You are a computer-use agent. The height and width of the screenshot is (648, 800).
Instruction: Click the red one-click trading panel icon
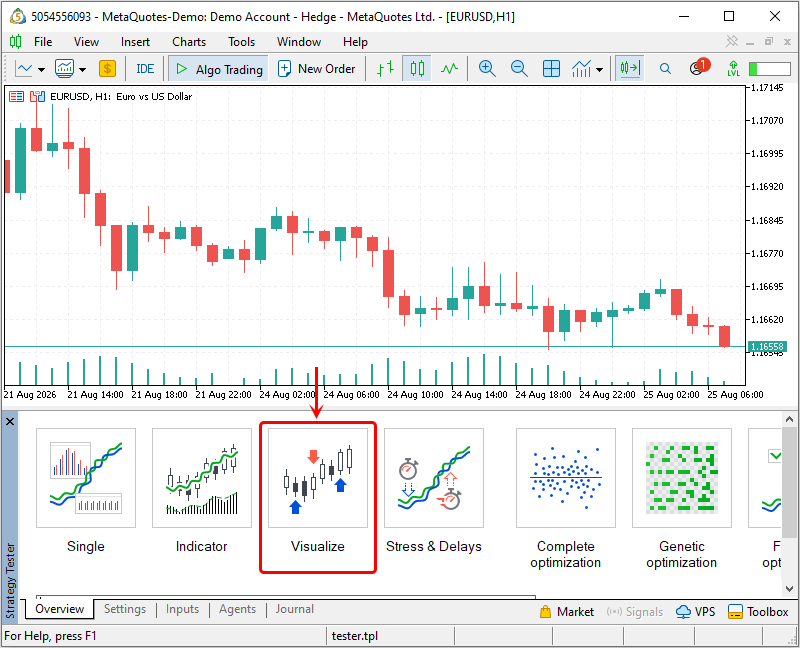[16, 96]
